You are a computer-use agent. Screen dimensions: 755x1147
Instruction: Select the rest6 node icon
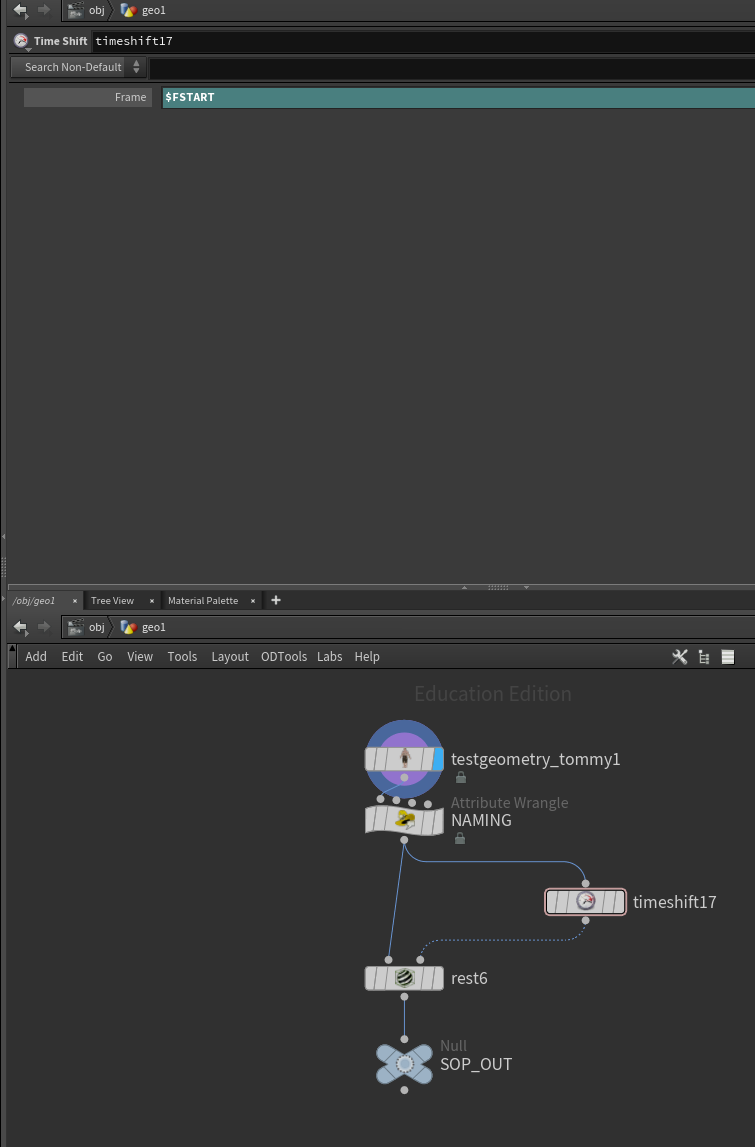[x=405, y=978]
